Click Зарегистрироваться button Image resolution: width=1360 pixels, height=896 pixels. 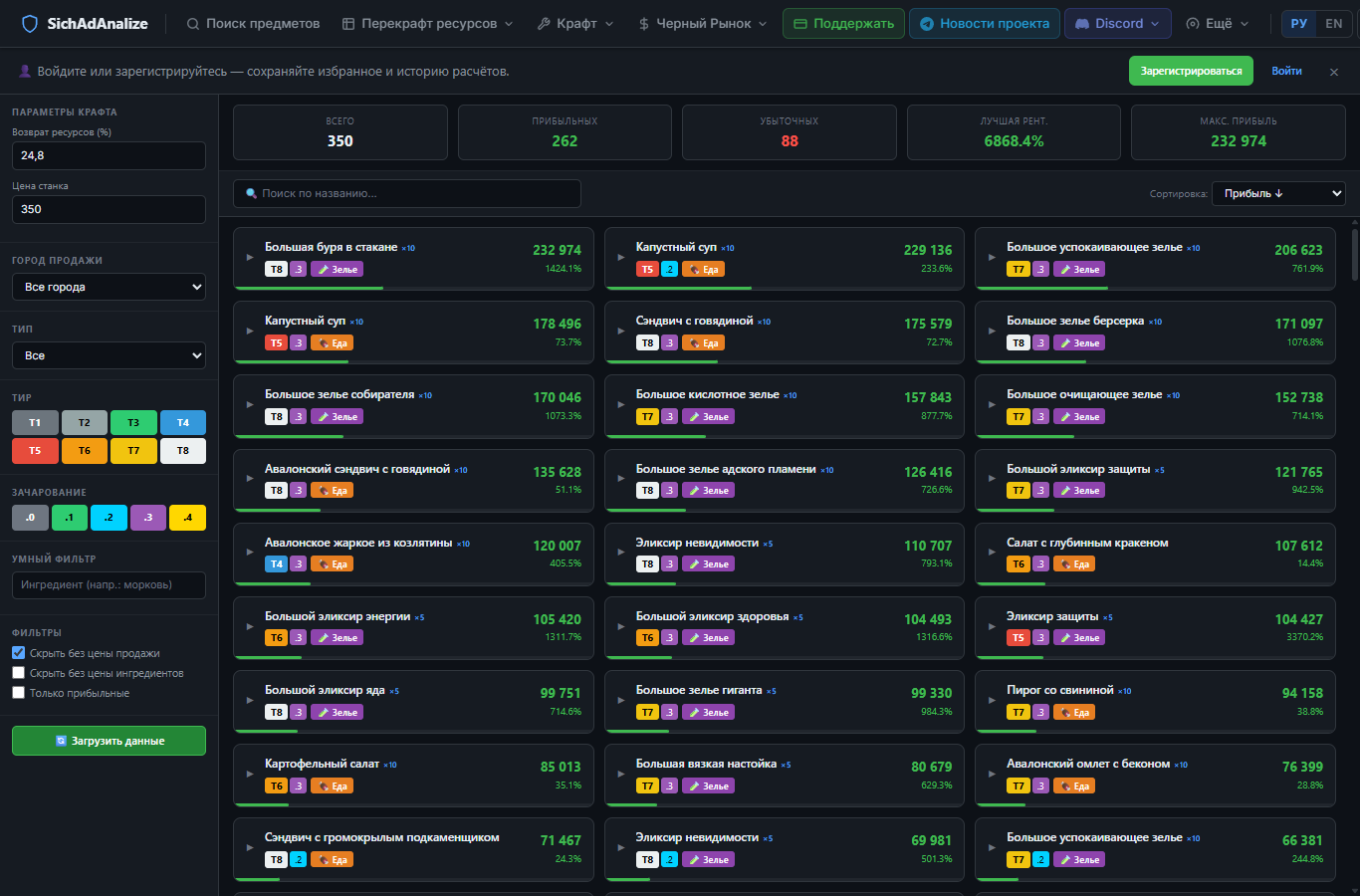1191,72
